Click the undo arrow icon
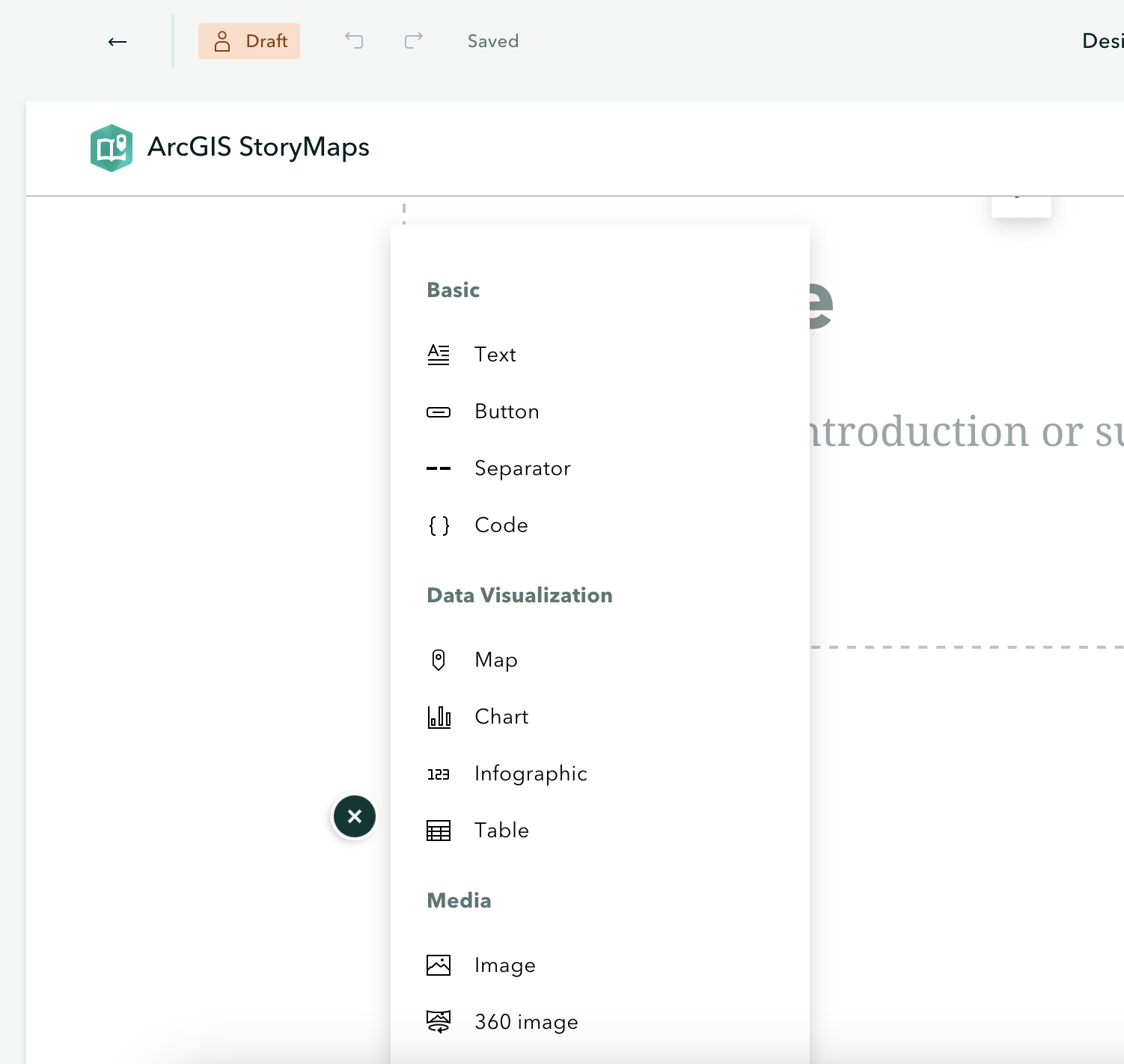Viewport: 1124px width, 1064px height. (354, 40)
